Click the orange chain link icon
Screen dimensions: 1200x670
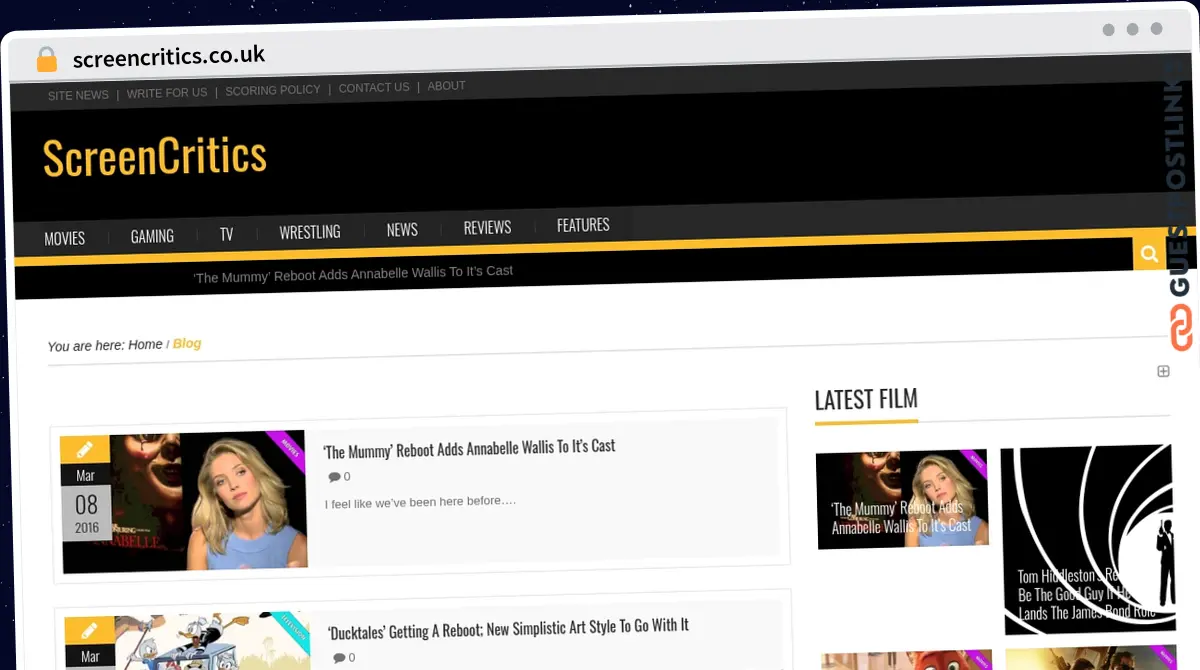click(1181, 327)
